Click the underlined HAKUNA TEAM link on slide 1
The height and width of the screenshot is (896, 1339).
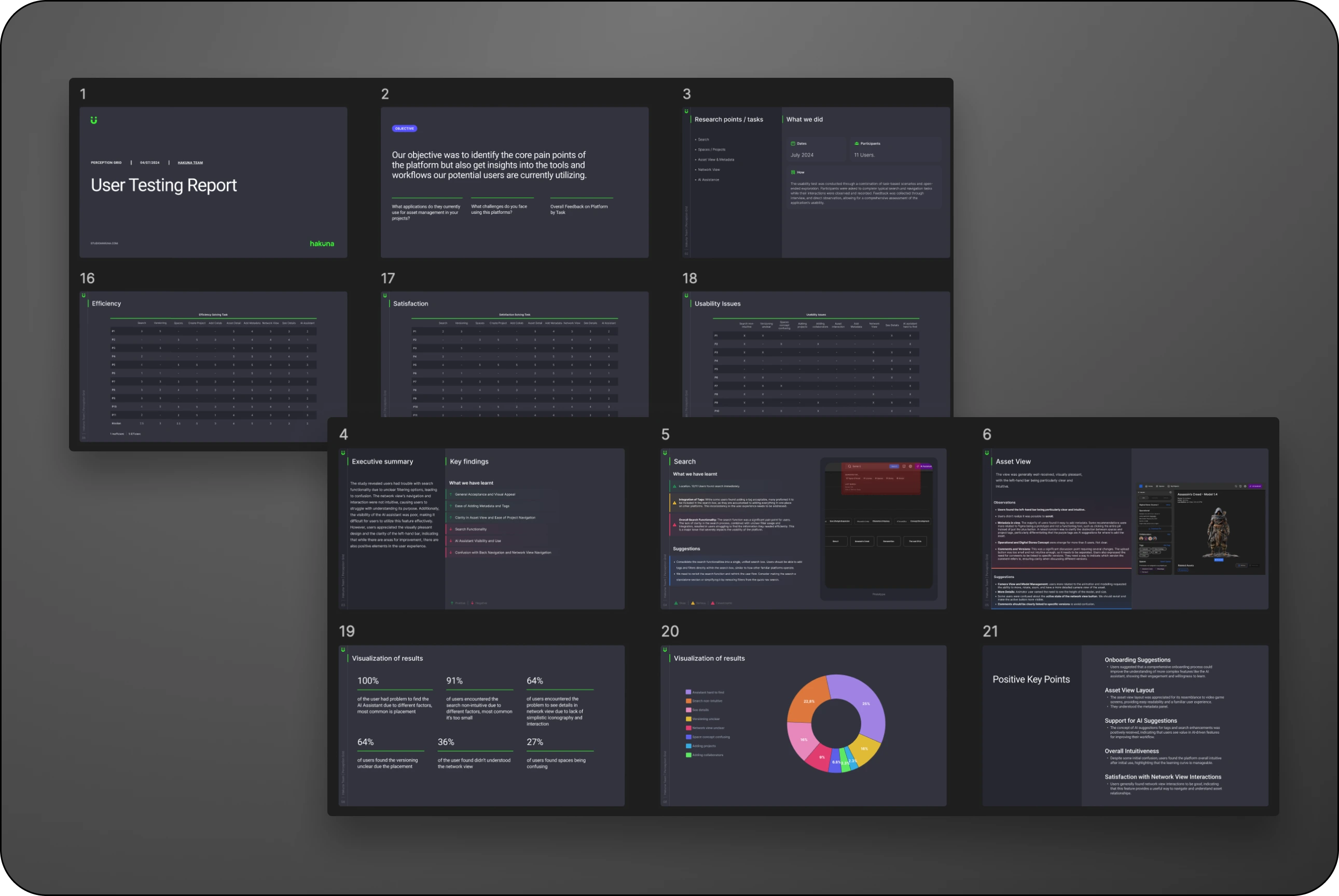pyautogui.click(x=190, y=163)
